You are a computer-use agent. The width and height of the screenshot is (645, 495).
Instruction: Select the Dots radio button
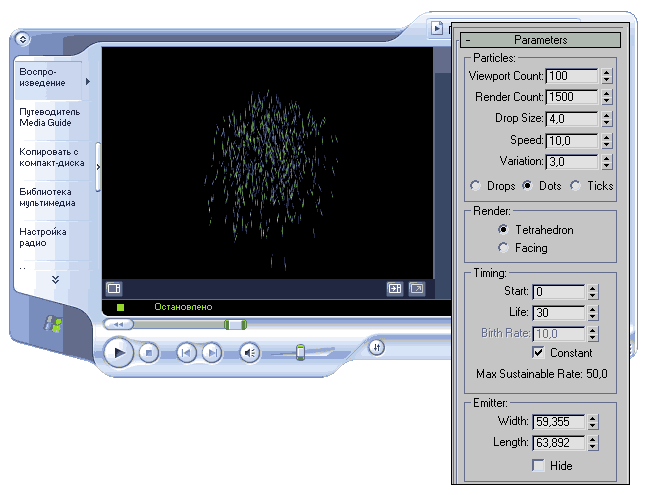tap(527, 185)
